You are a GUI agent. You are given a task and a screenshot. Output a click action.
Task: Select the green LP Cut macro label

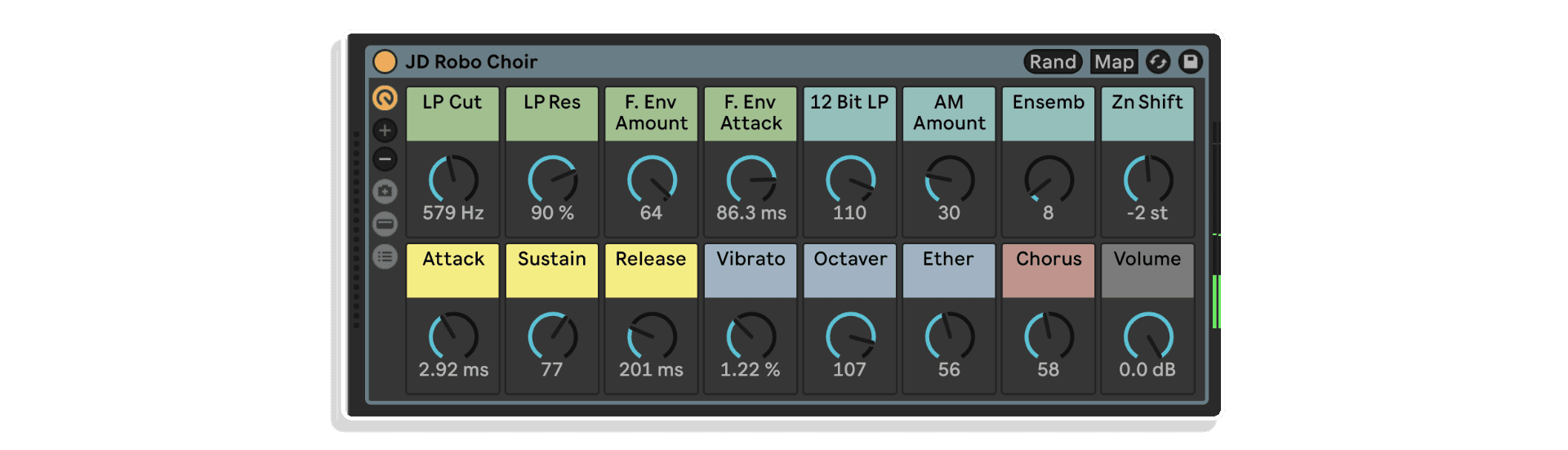pos(452,114)
